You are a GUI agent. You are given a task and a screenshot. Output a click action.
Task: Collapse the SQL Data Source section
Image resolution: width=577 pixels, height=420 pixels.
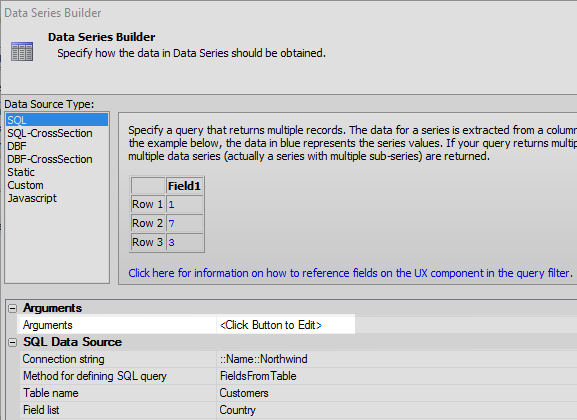click(13, 342)
